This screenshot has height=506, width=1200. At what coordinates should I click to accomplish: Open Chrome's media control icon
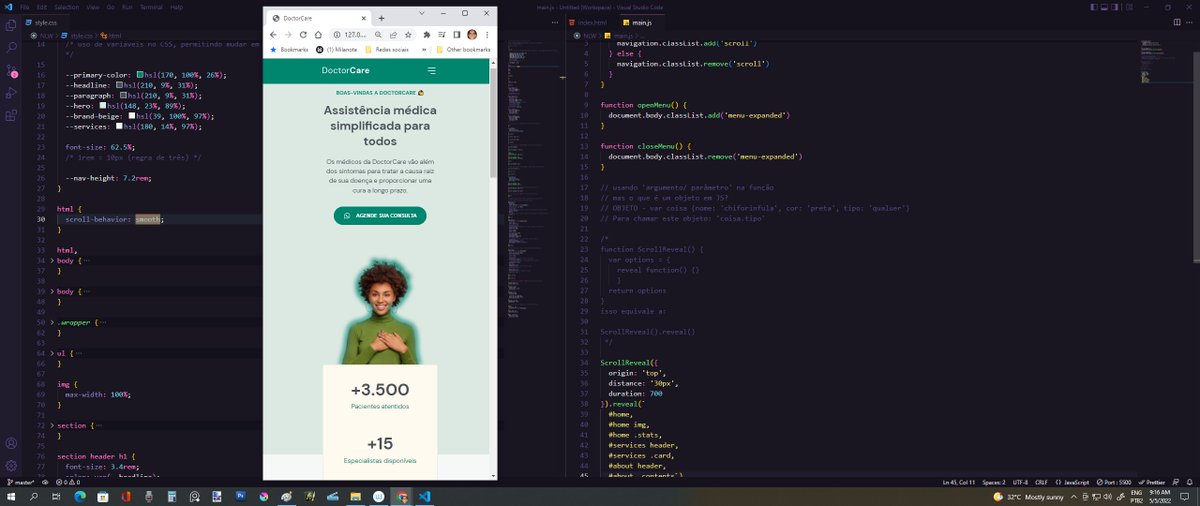[x=441, y=34]
